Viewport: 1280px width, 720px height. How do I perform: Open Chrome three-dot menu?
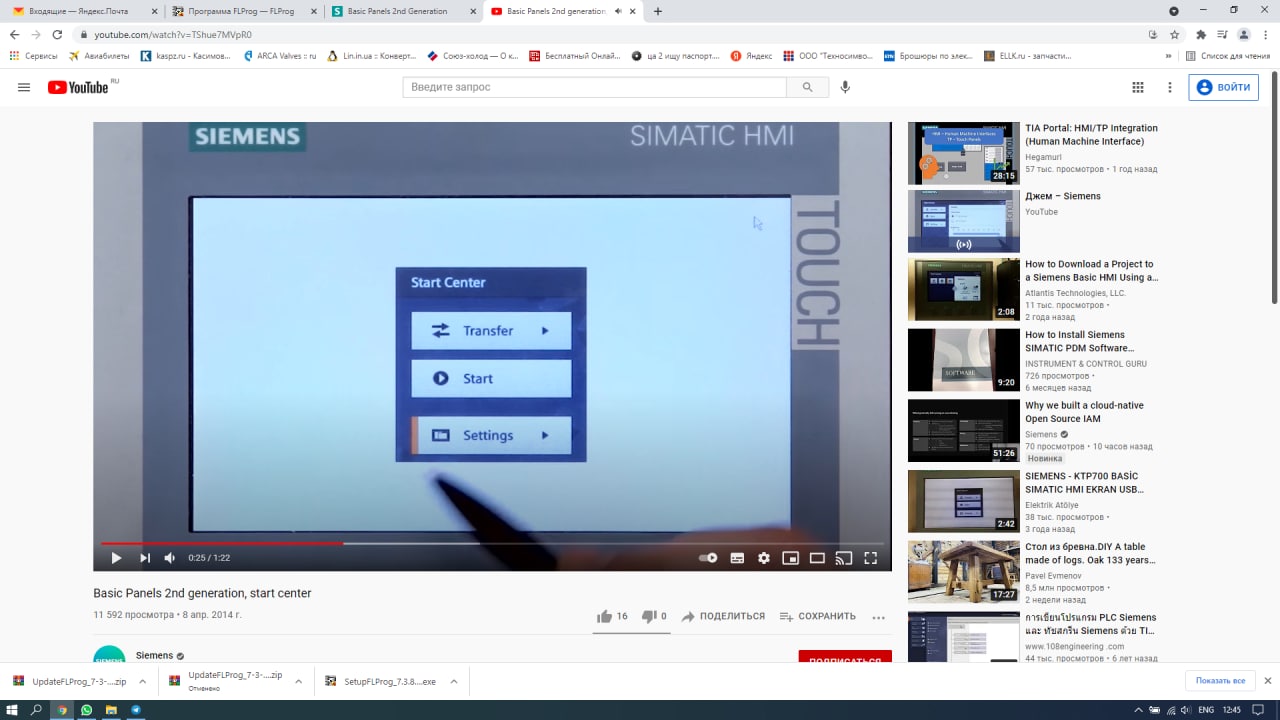1266,34
